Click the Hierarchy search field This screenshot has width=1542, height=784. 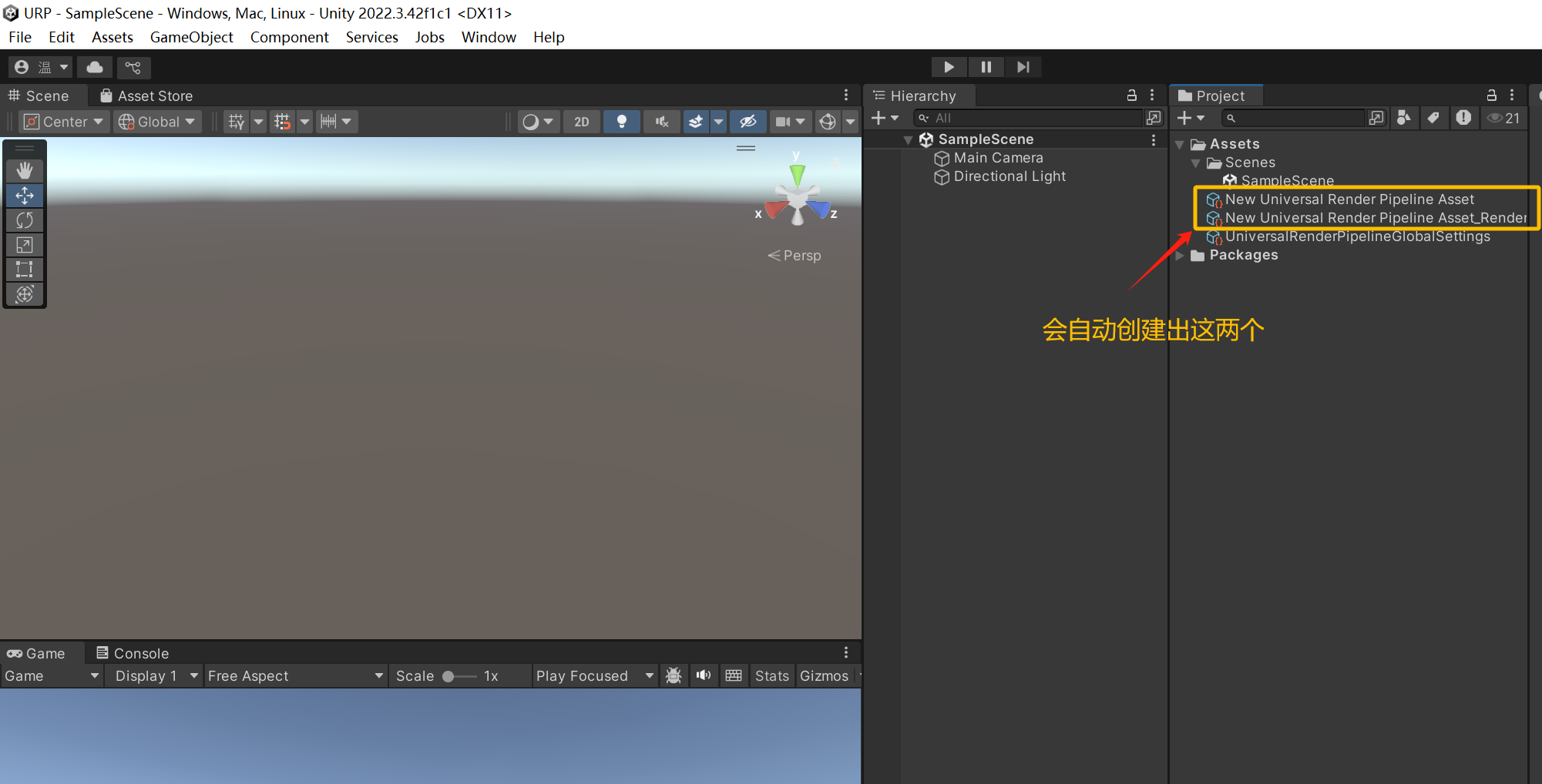[x=1028, y=118]
